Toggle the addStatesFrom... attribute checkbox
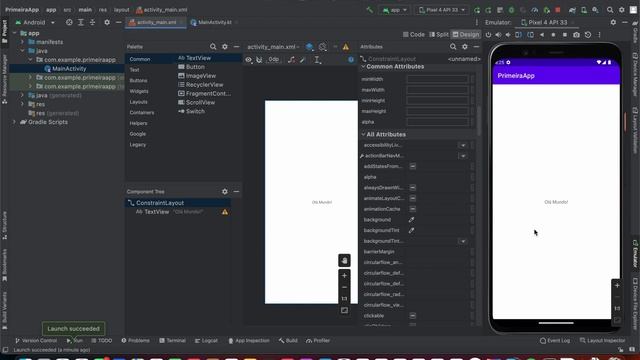The height and width of the screenshot is (360, 640). (x=413, y=166)
